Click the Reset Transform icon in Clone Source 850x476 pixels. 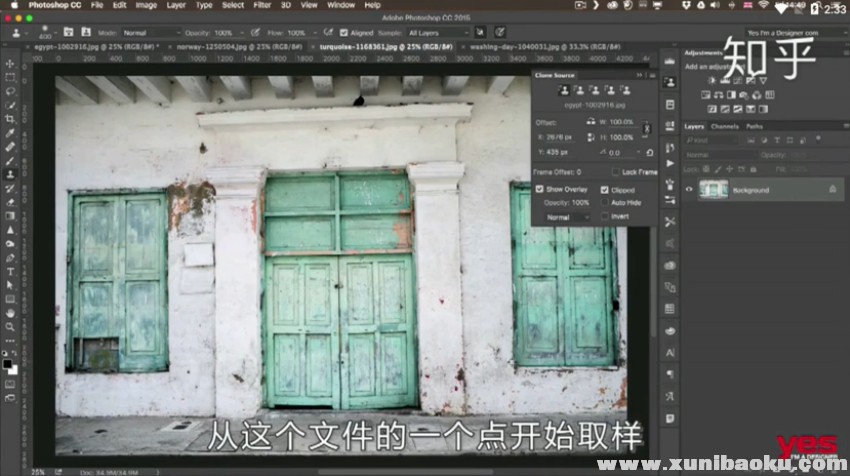point(650,153)
